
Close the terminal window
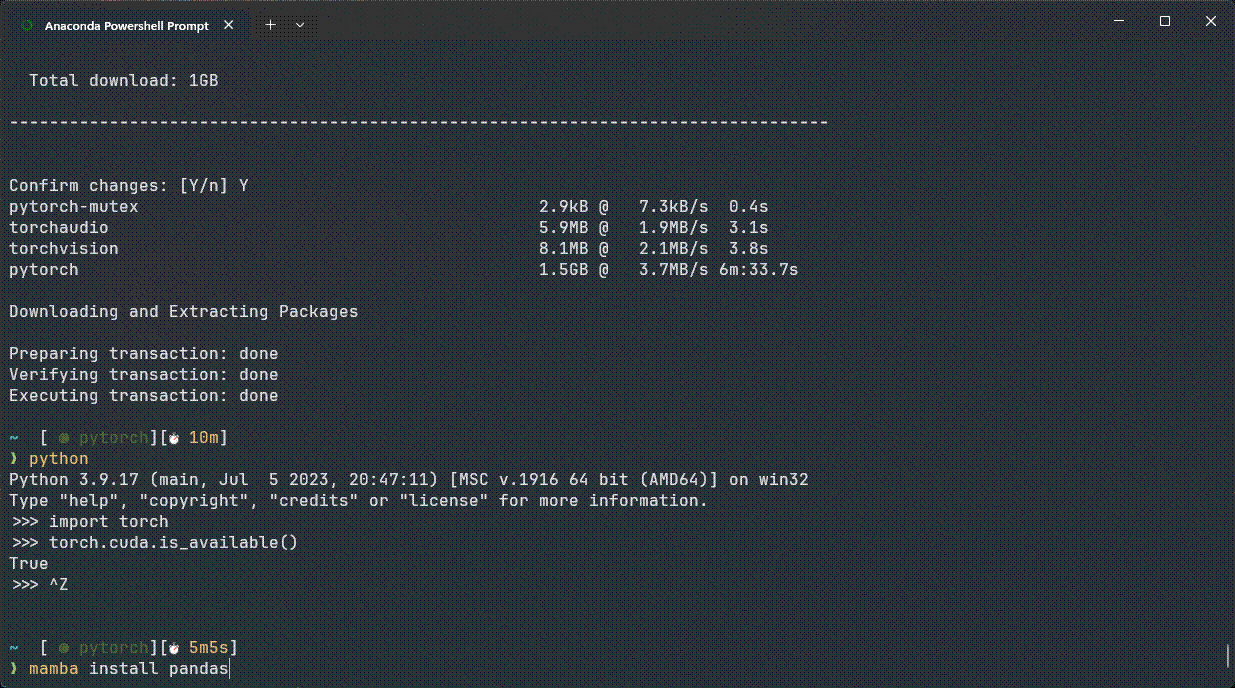pos(1210,21)
